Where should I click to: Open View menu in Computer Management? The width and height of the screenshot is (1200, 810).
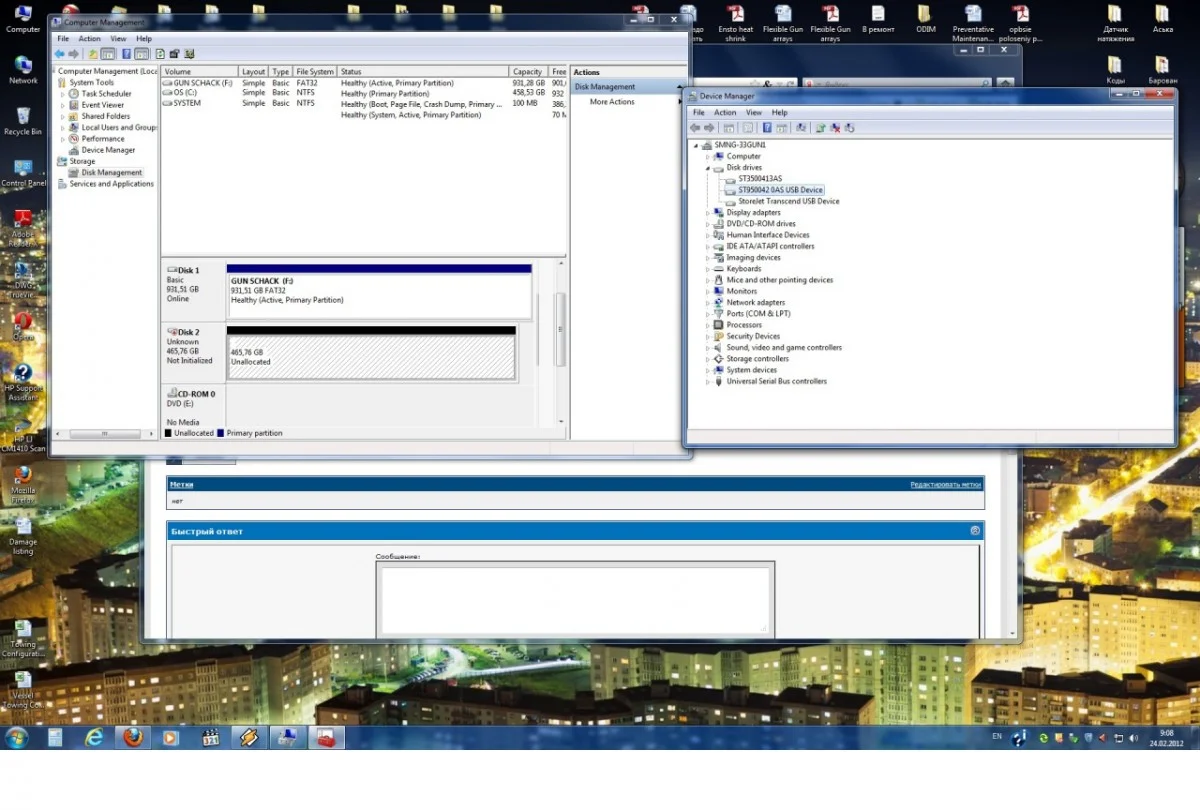118,39
